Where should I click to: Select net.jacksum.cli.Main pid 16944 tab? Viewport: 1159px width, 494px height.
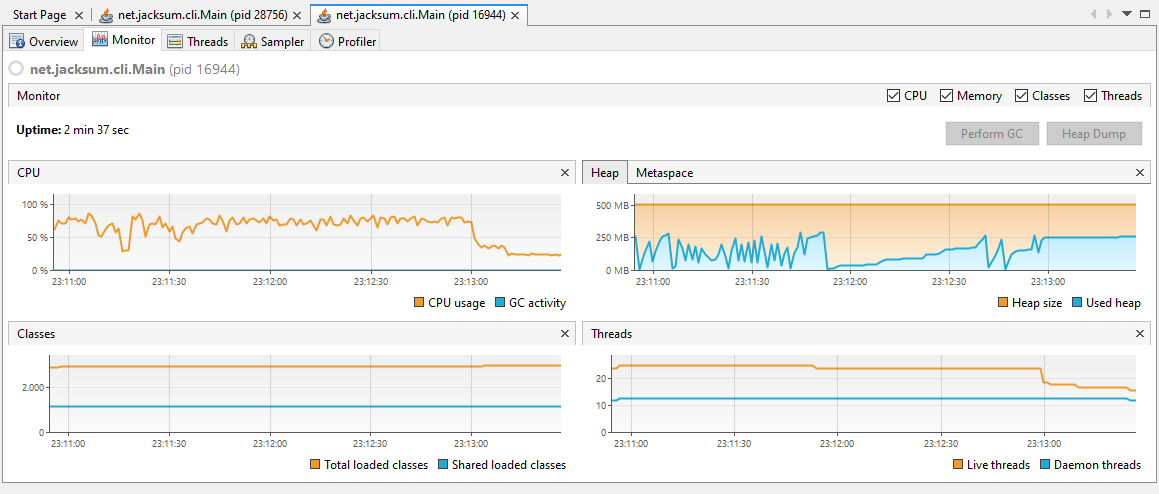[420, 15]
